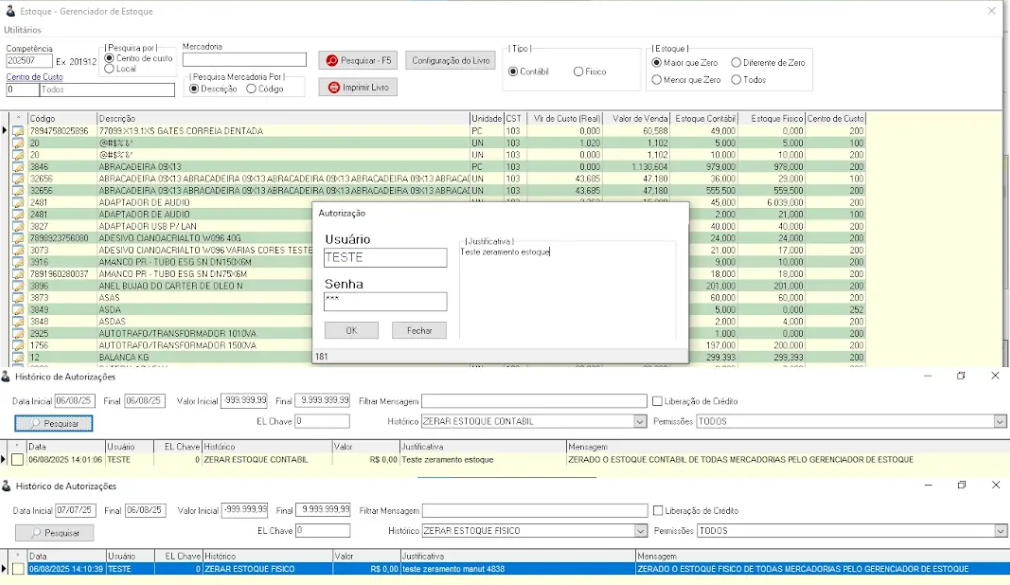Open the Centro de Custo link

click(35, 77)
